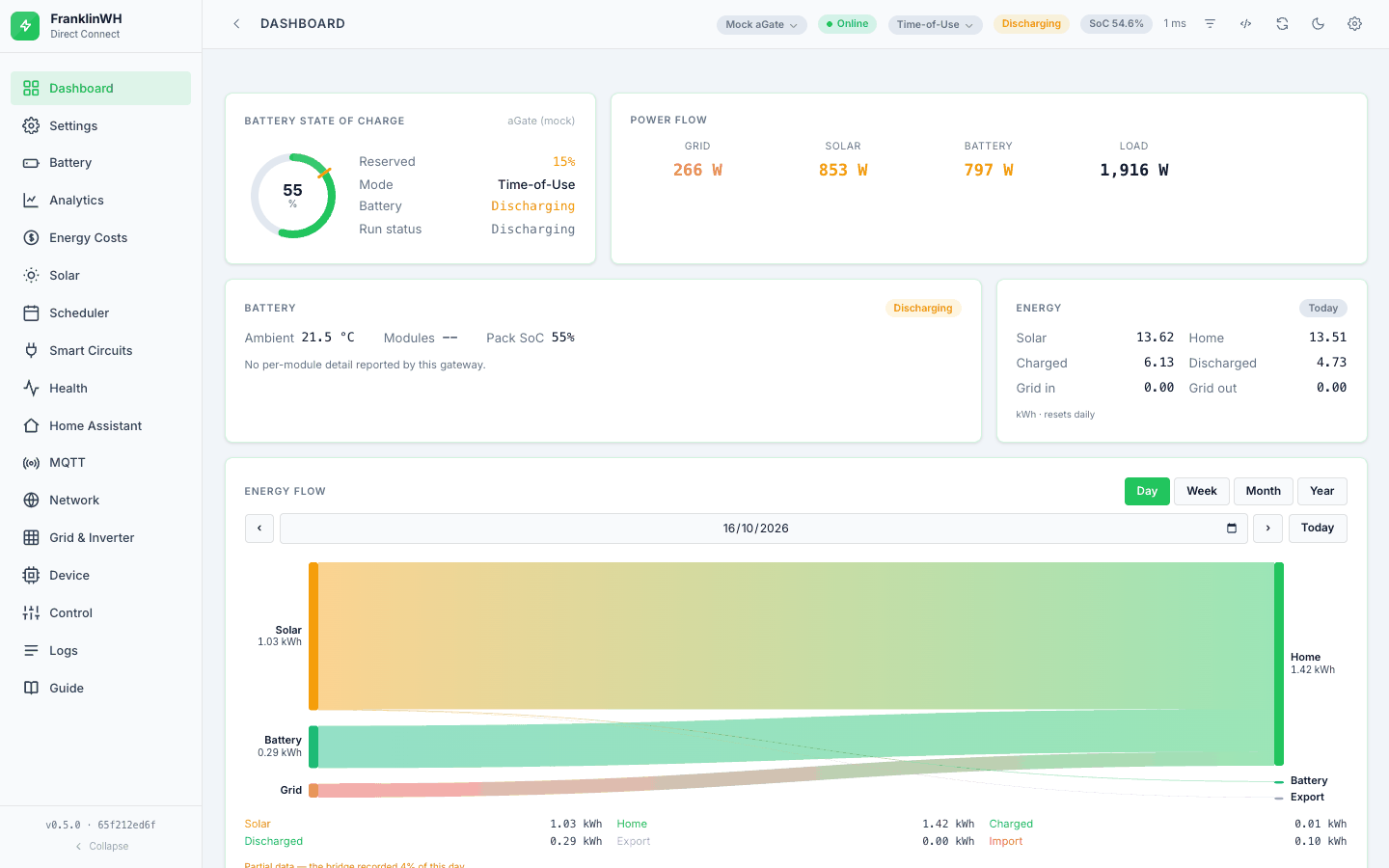This screenshot has height=868, width=1389.
Task: Click the header Discharging status badge
Action: (x=1031, y=24)
